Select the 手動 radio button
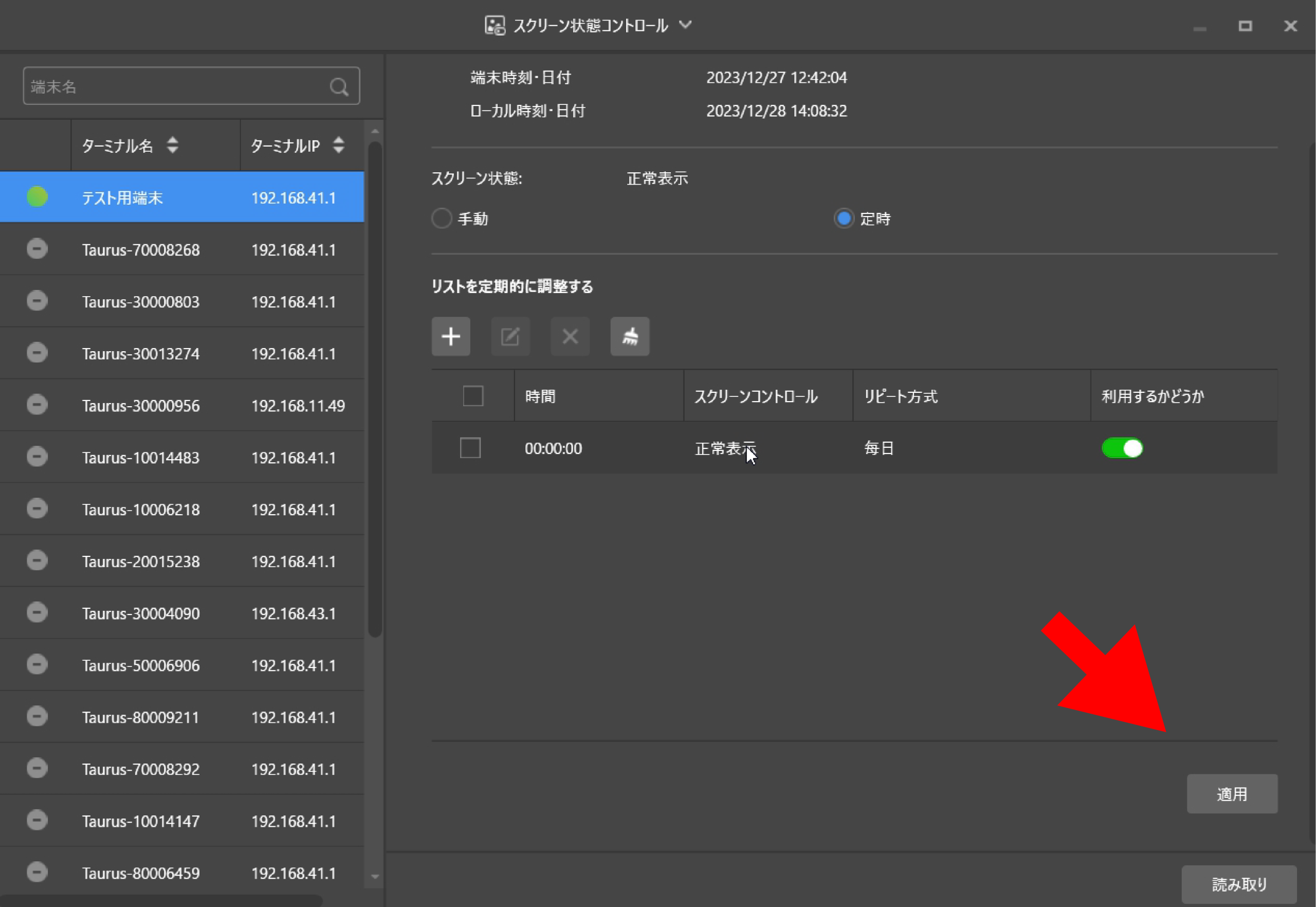Image resolution: width=1316 pixels, height=907 pixels. point(442,218)
